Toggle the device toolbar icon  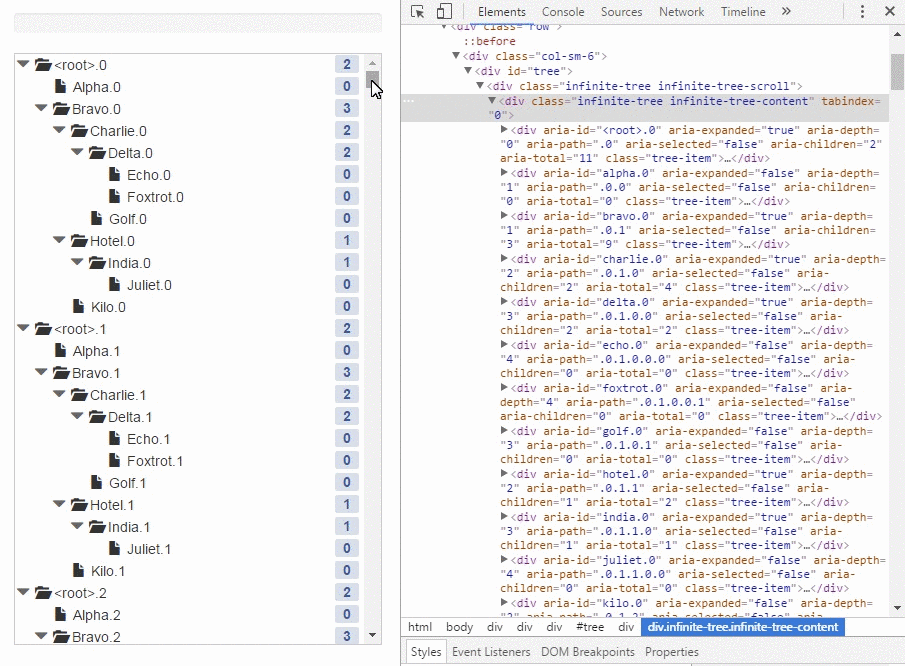tap(444, 12)
